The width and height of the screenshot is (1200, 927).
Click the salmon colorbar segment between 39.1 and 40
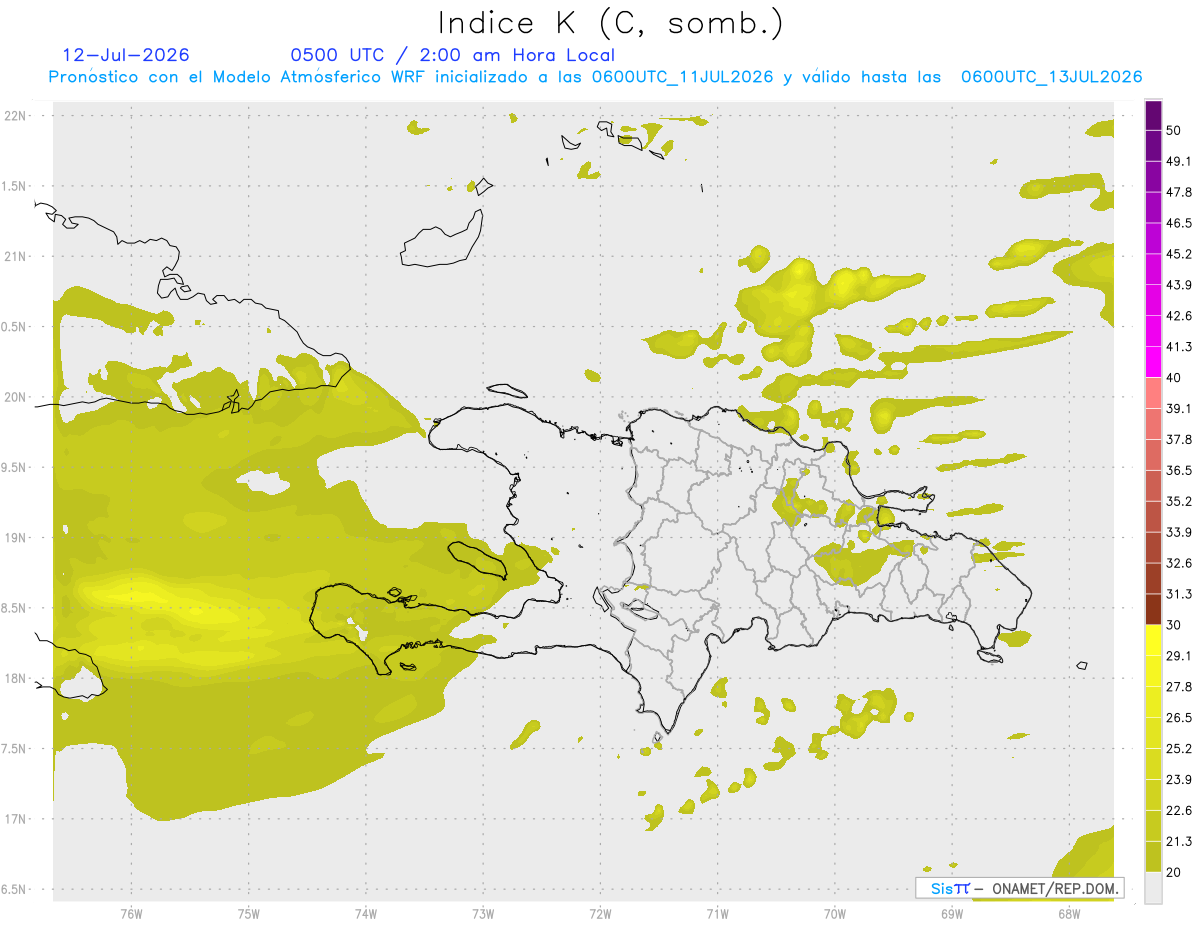coord(1154,393)
